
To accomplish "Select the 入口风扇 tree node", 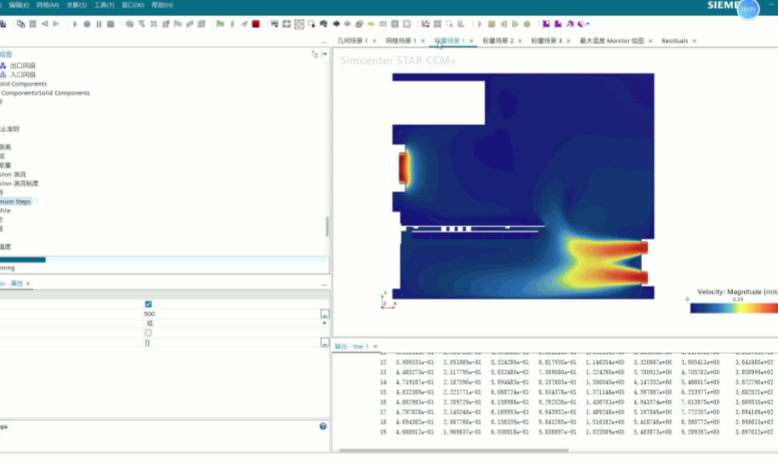I will click(23, 74).
